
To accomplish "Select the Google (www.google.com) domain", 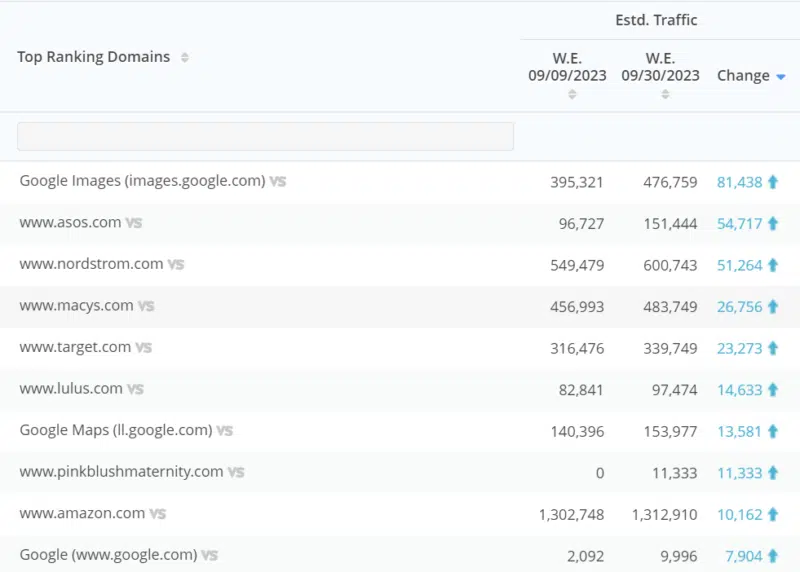I will (108, 555).
